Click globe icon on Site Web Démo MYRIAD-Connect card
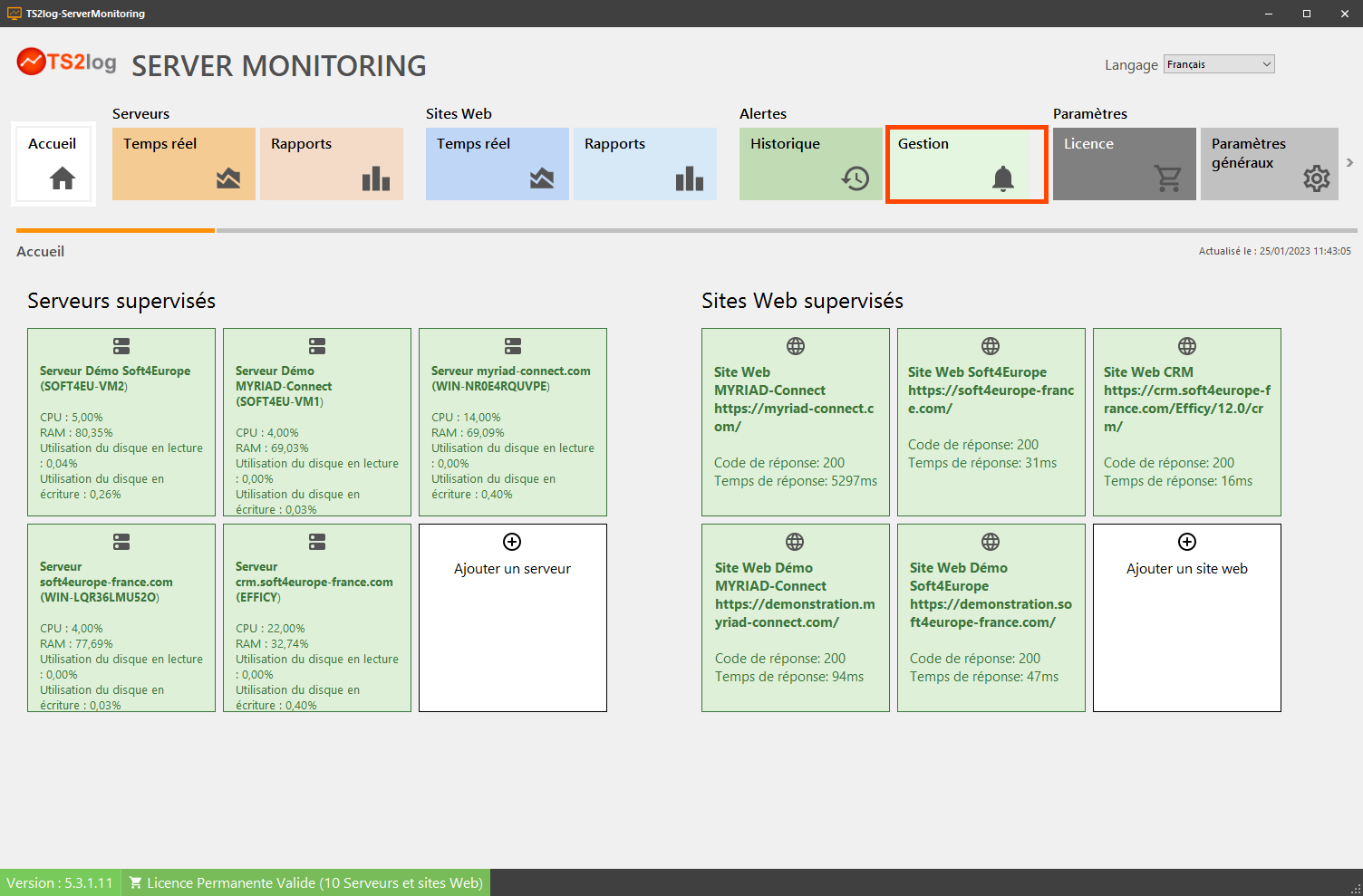The image size is (1363, 896). click(795, 542)
